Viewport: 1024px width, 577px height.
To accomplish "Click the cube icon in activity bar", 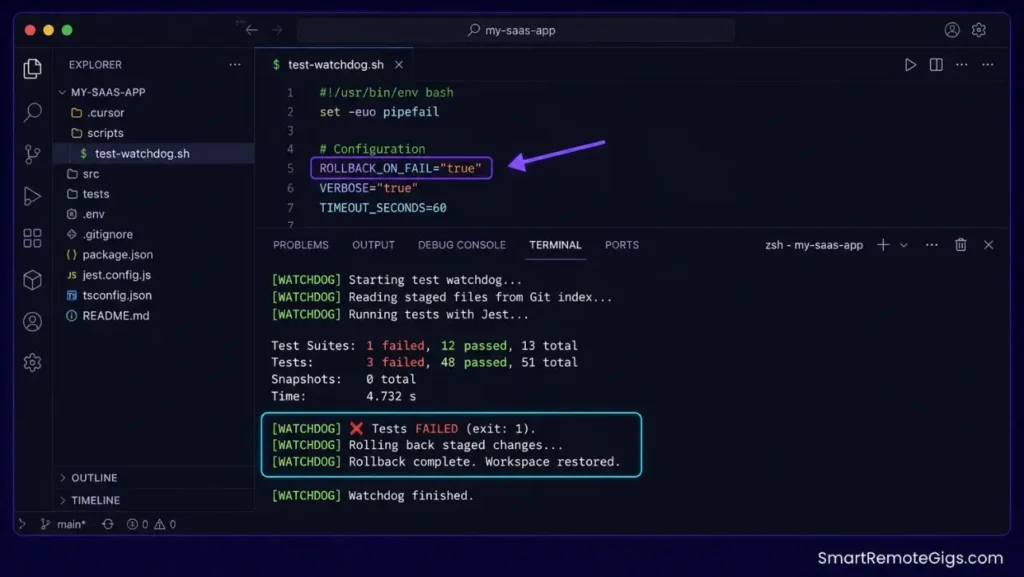I will (x=32, y=279).
